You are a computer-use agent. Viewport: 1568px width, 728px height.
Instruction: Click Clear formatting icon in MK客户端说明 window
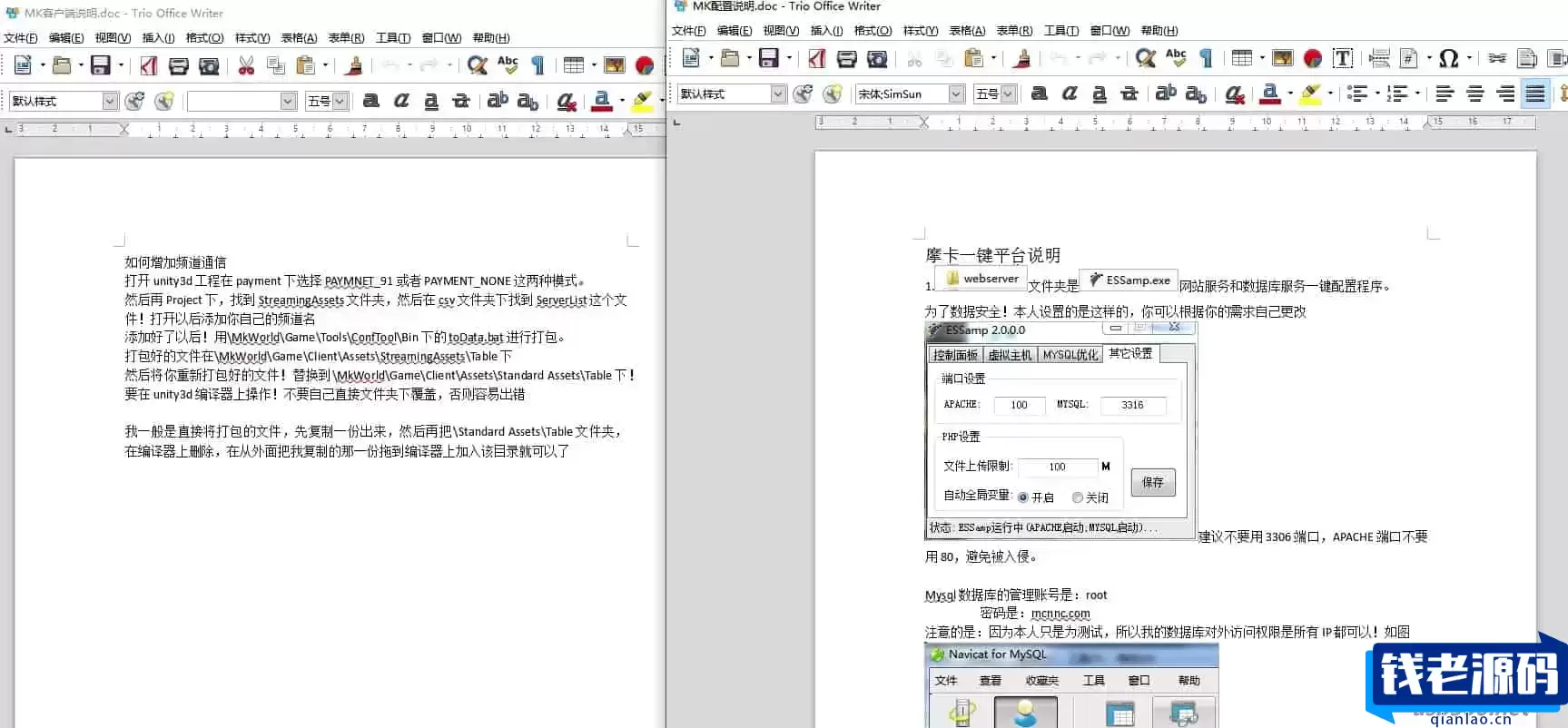click(x=567, y=101)
